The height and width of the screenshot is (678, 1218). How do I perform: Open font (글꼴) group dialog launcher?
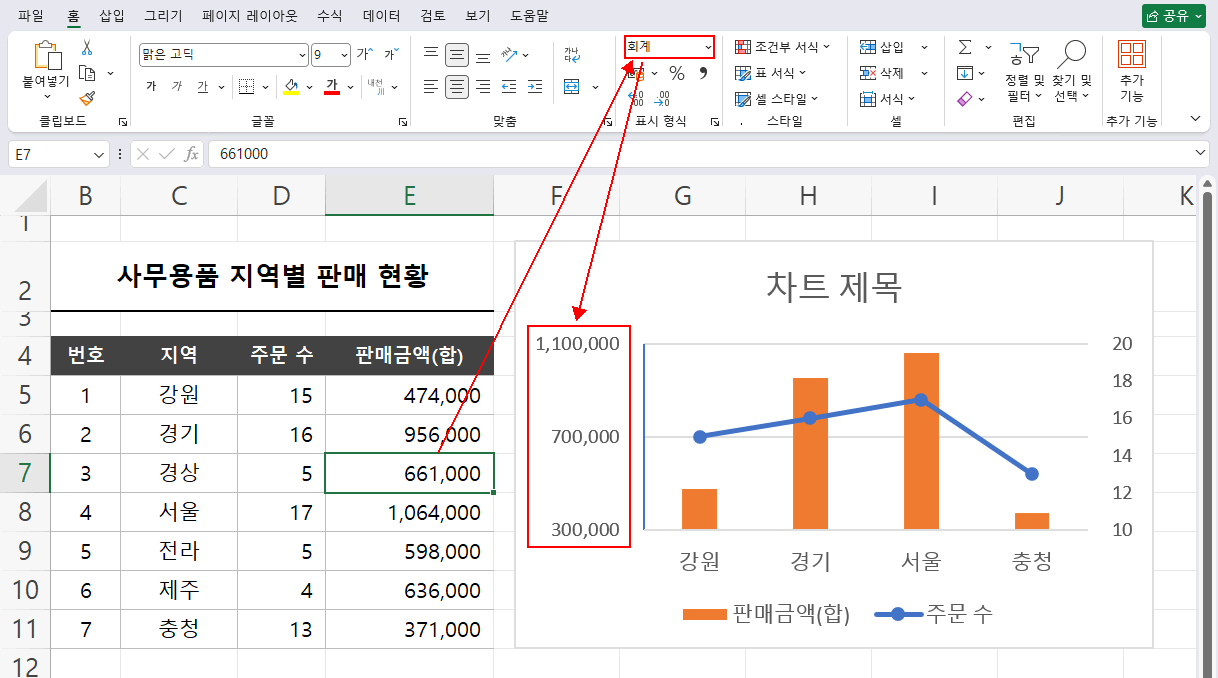pyautogui.click(x=403, y=121)
